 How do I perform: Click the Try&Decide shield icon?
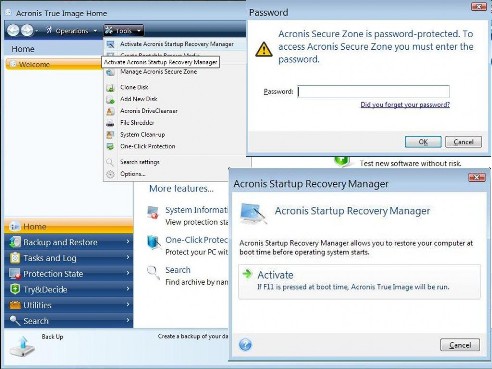(x=15, y=289)
